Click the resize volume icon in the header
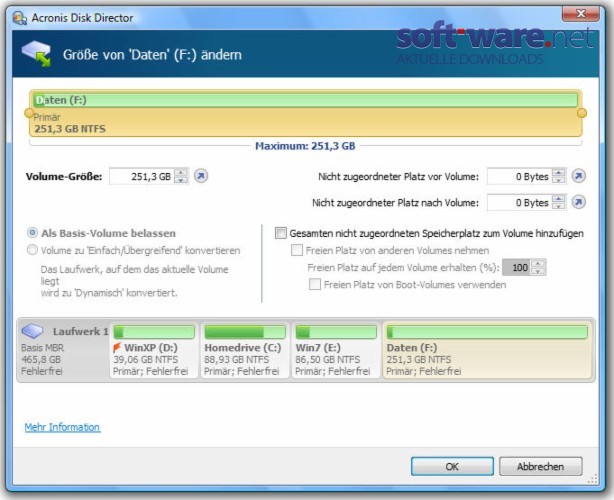 point(36,54)
